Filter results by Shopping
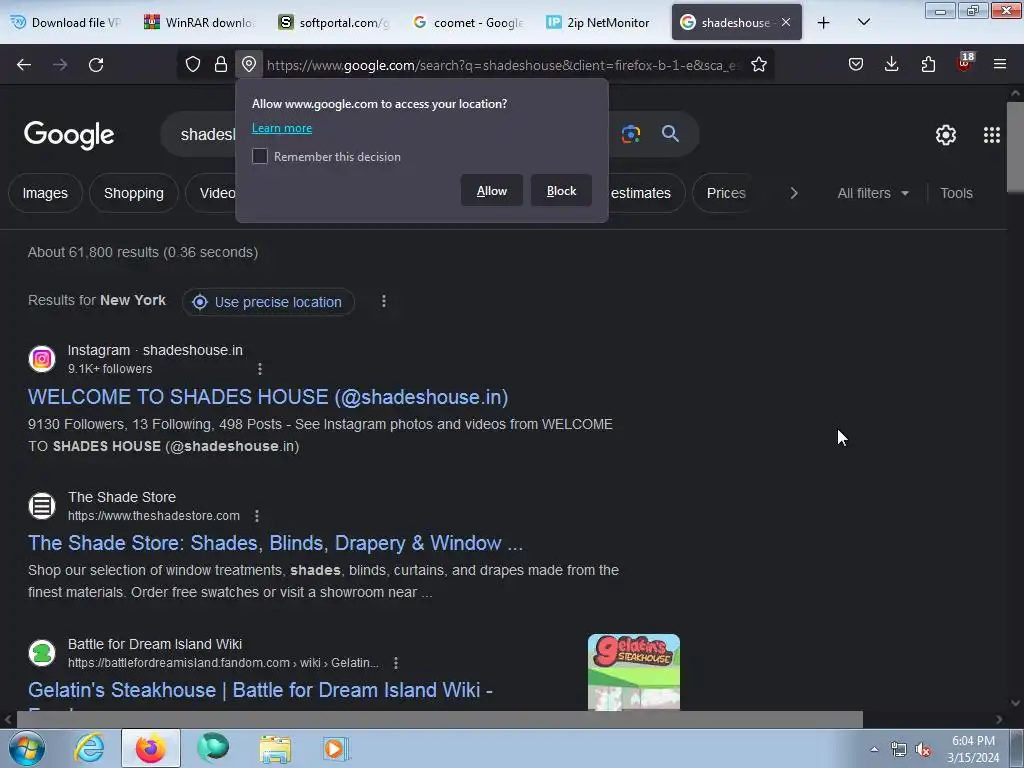 tap(134, 193)
